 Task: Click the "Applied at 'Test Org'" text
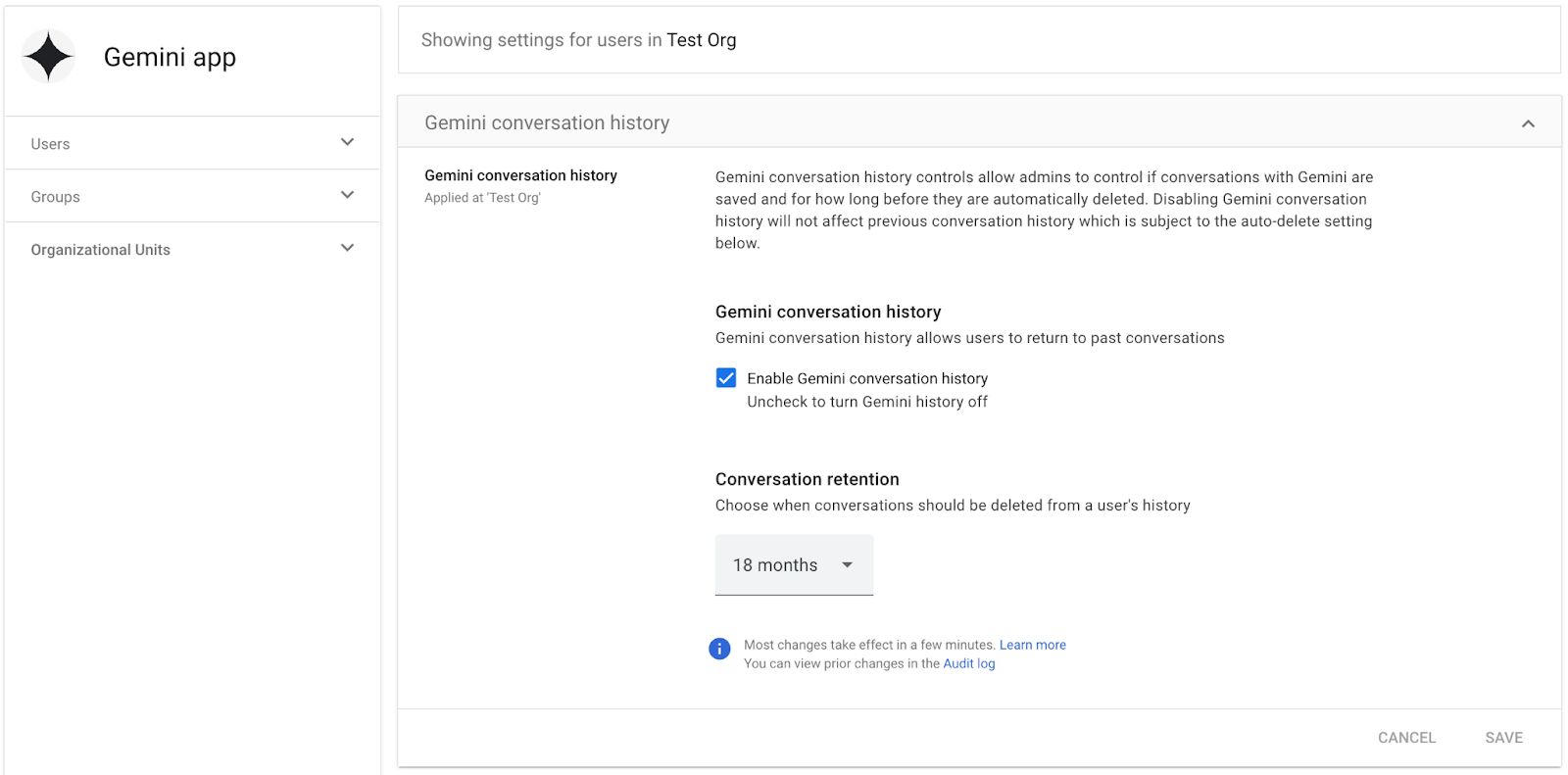coord(482,198)
